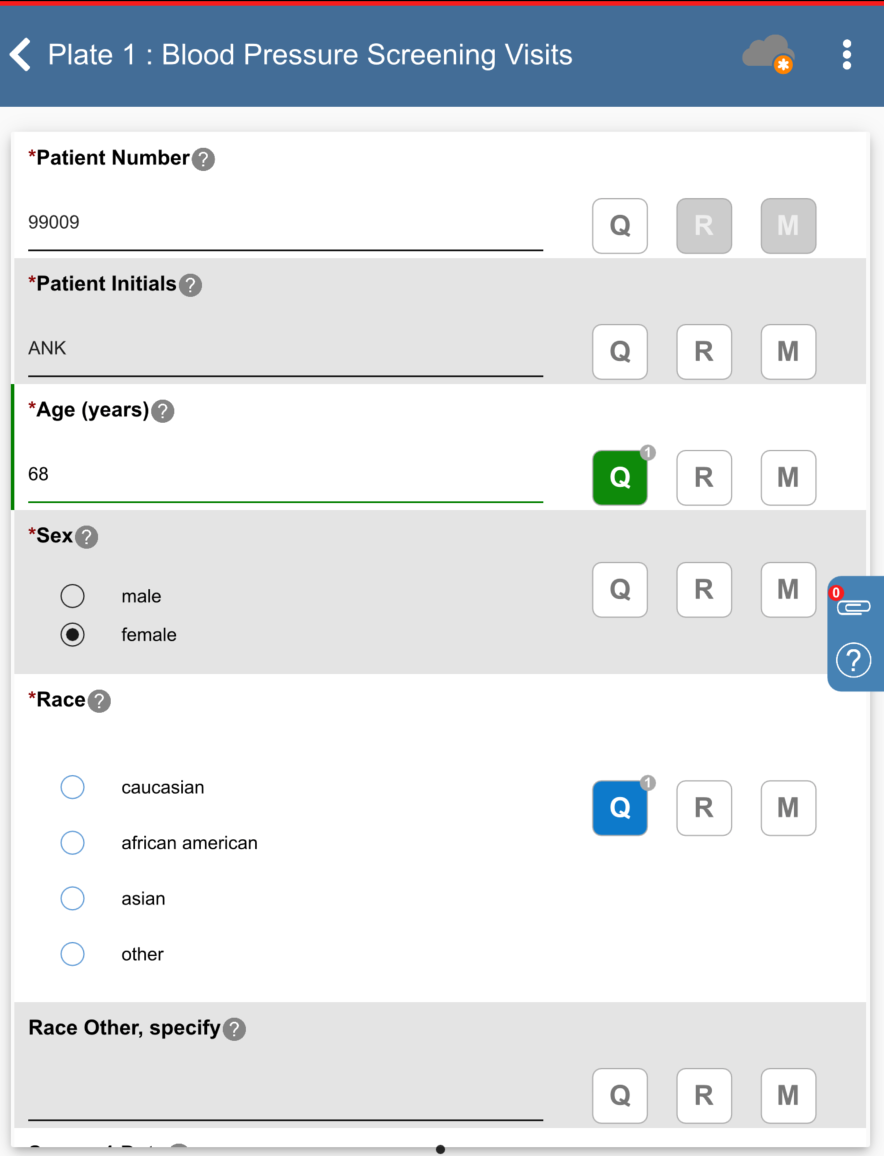Show help for Patient Number field
The image size is (884, 1156).
(x=203, y=159)
